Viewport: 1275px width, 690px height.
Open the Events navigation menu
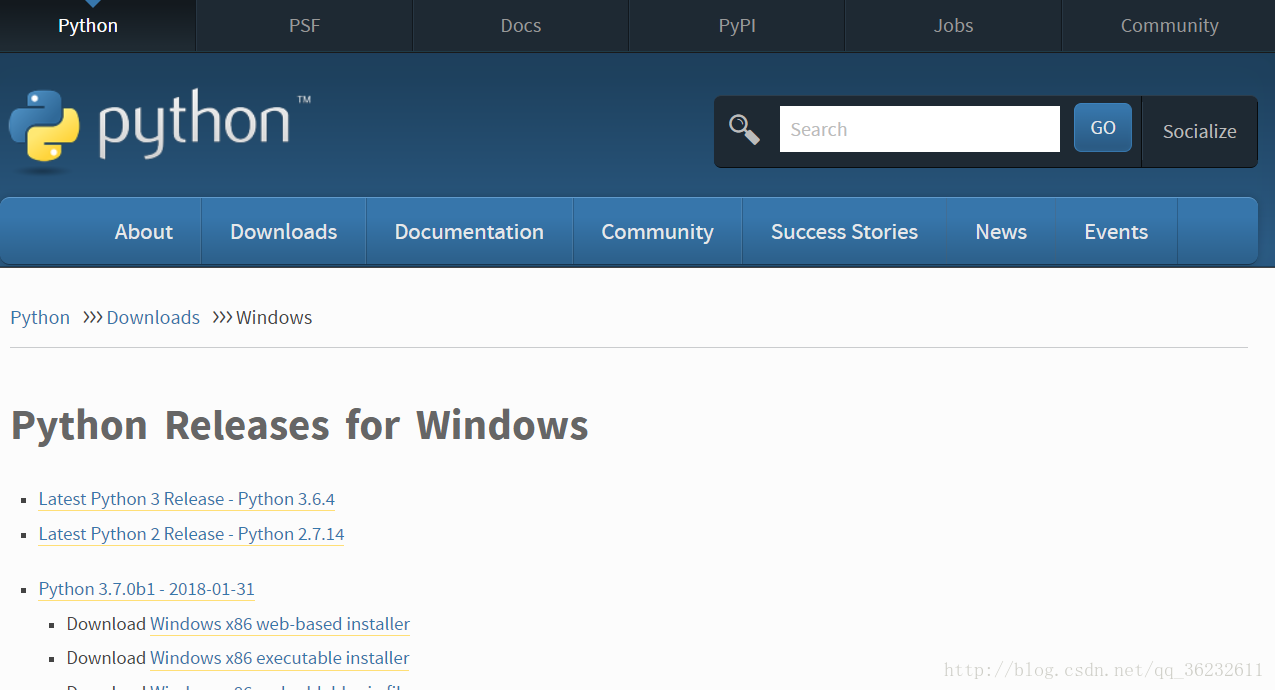pos(1116,231)
